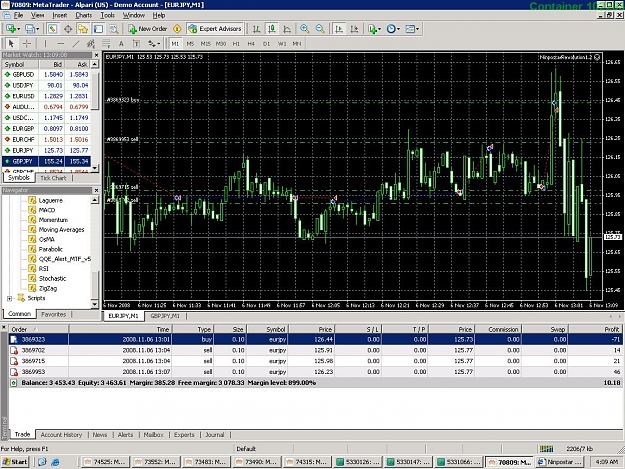Viewport: 625px width, 469px height.
Task: Click the Zoom Out magnifier icon
Action: [x=320, y=29]
